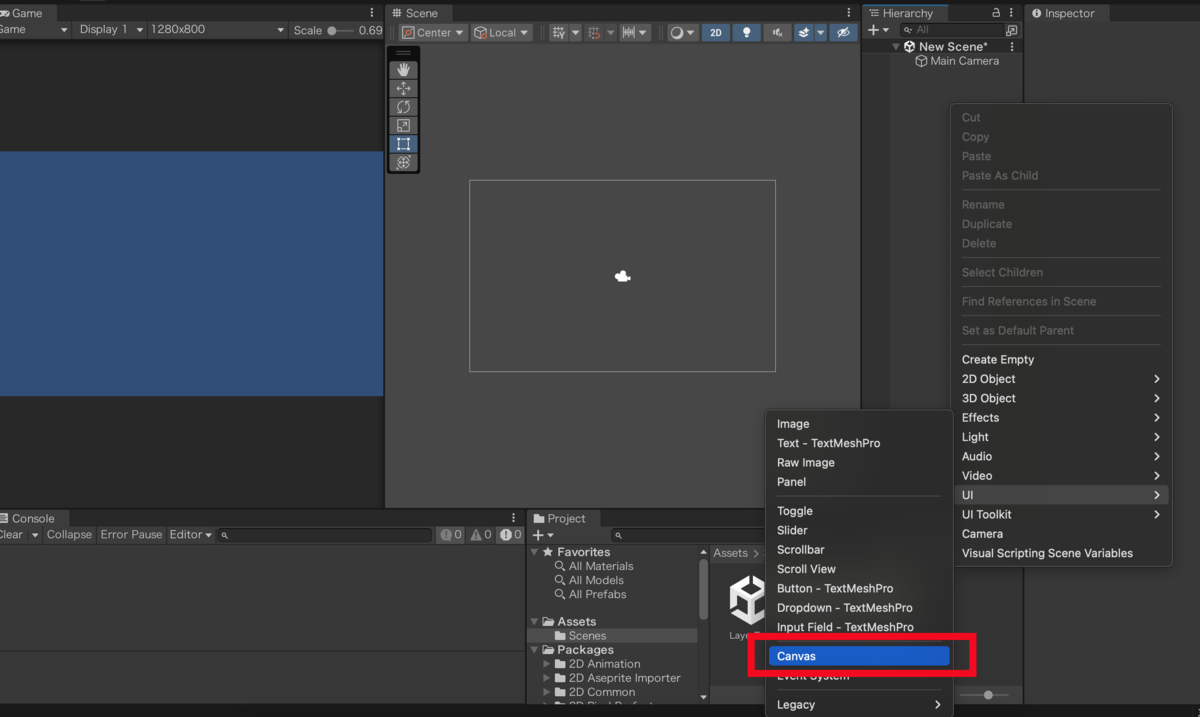The height and width of the screenshot is (717, 1200).
Task: Collapse the New Scene hierarchy node
Action: click(896, 47)
